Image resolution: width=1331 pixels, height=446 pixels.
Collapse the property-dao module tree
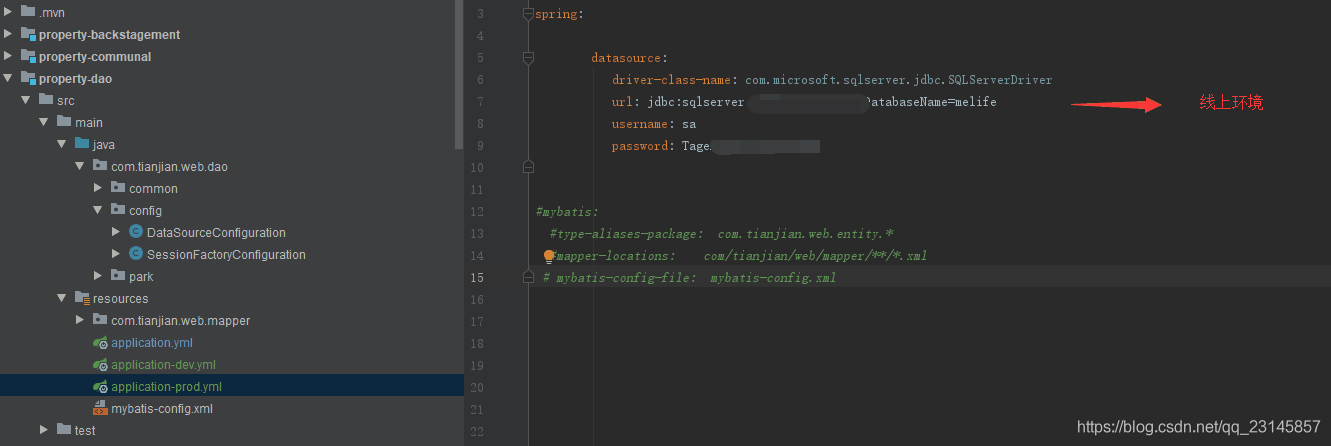[8, 79]
